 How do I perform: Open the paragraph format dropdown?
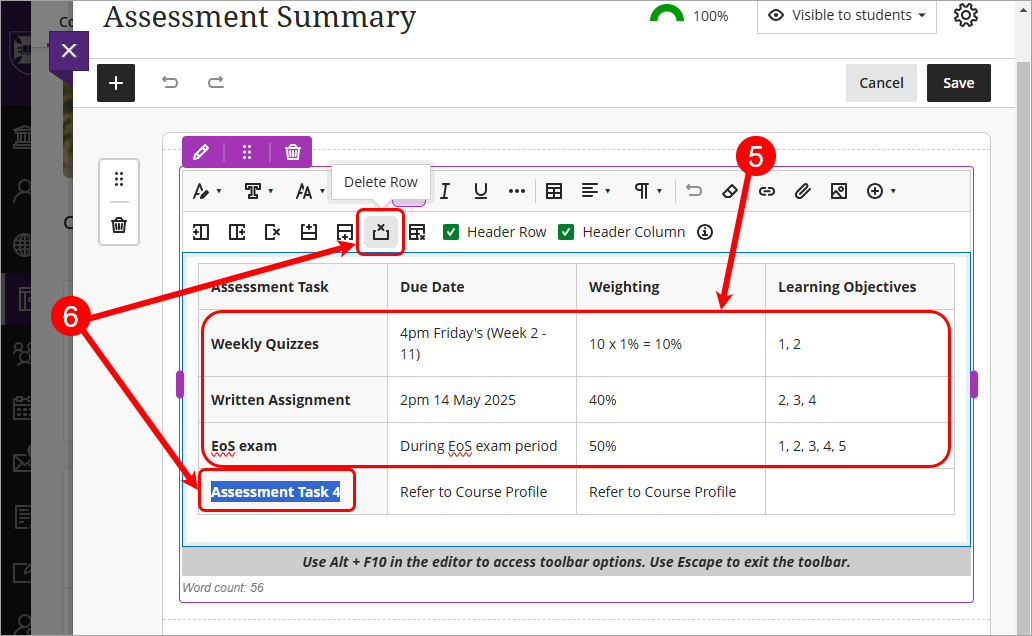click(645, 190)
